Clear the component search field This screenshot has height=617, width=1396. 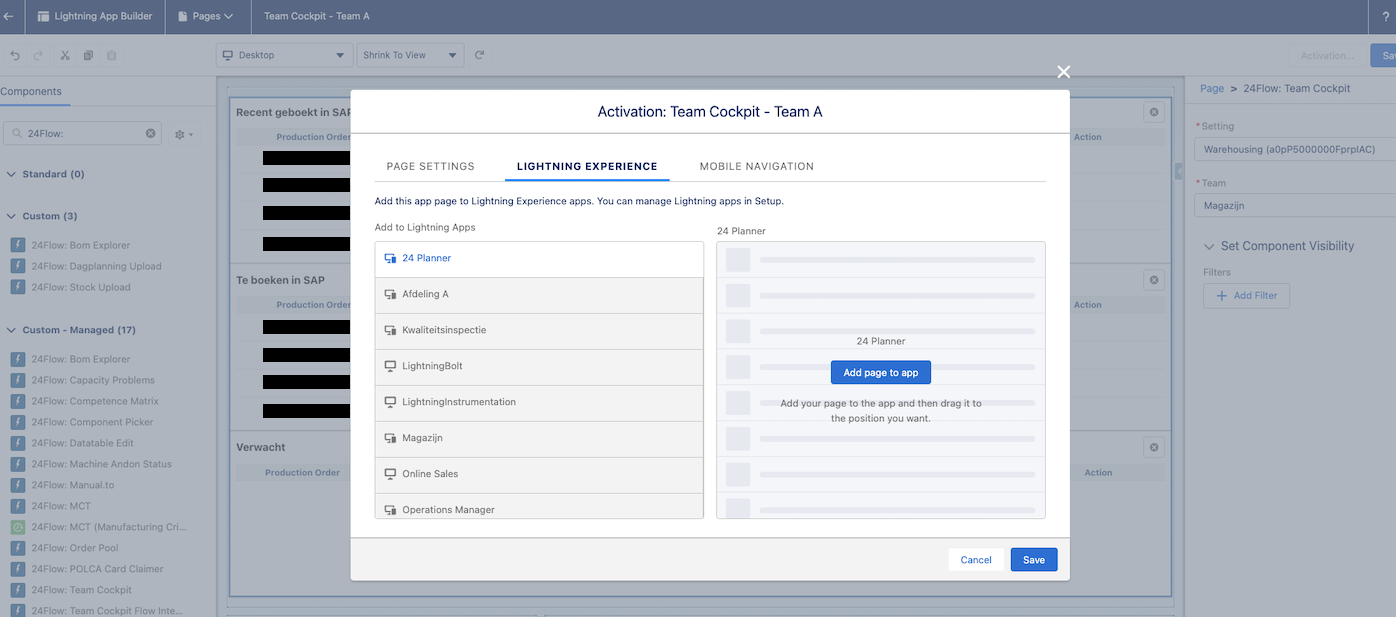pos(151,133)
